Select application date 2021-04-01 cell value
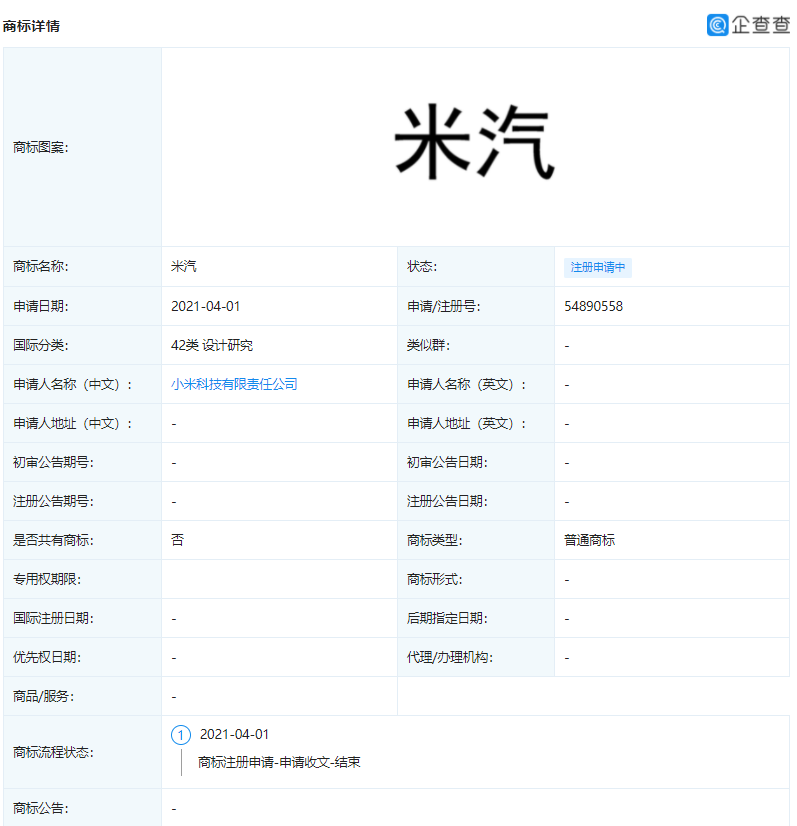The height and width of the screenshot is (826, 797). coord(205,306)
